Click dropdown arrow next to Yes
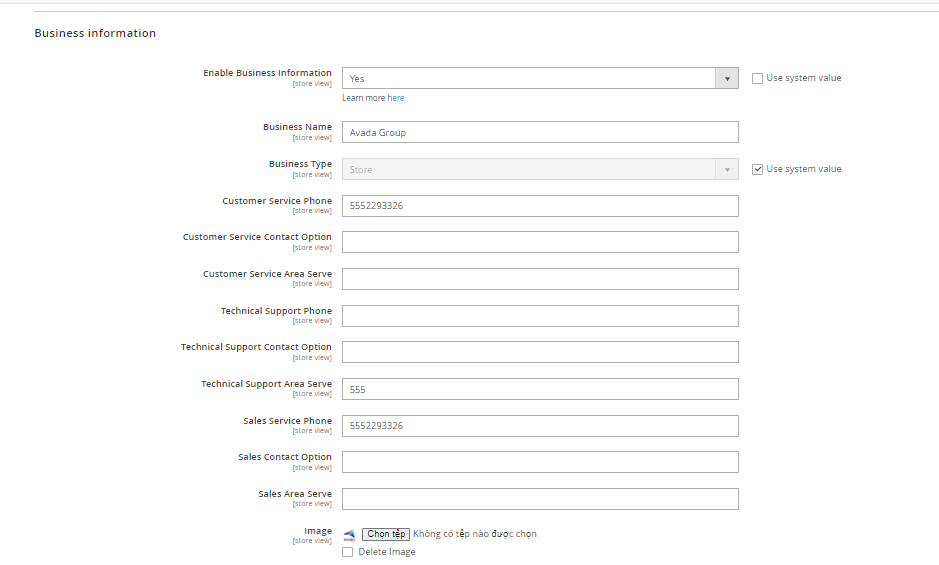This screenshot has height=565, width=939. pos(727,78)
